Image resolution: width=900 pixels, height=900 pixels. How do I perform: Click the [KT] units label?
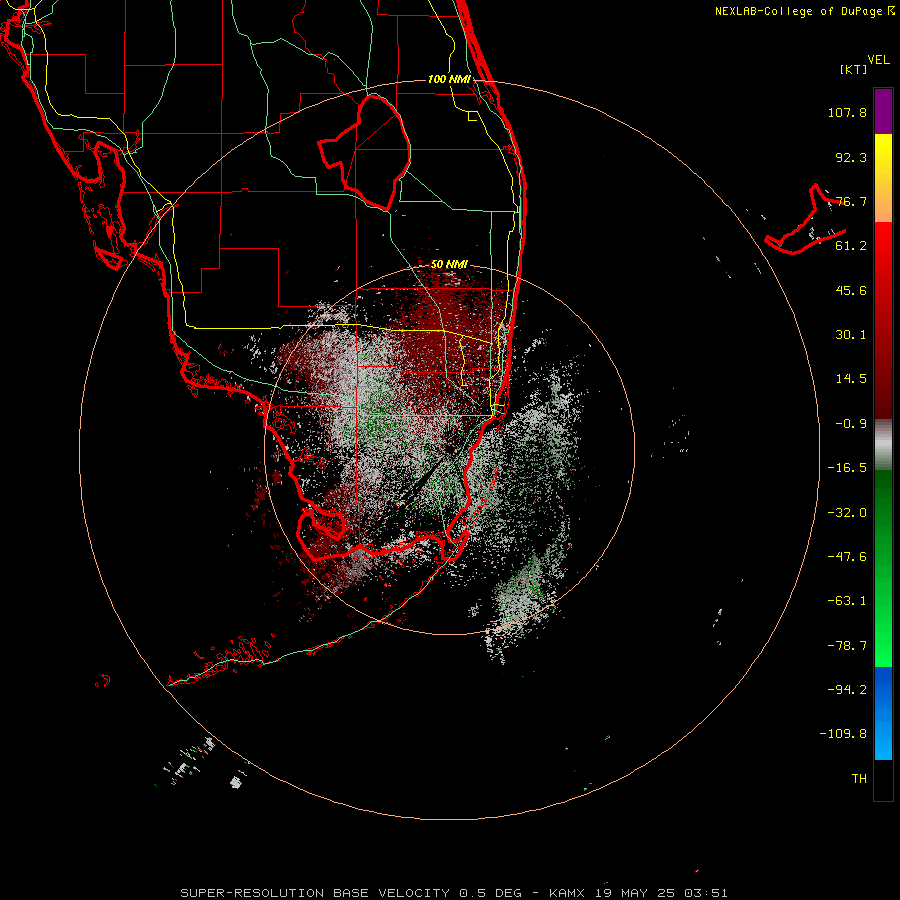click(854, 69)
